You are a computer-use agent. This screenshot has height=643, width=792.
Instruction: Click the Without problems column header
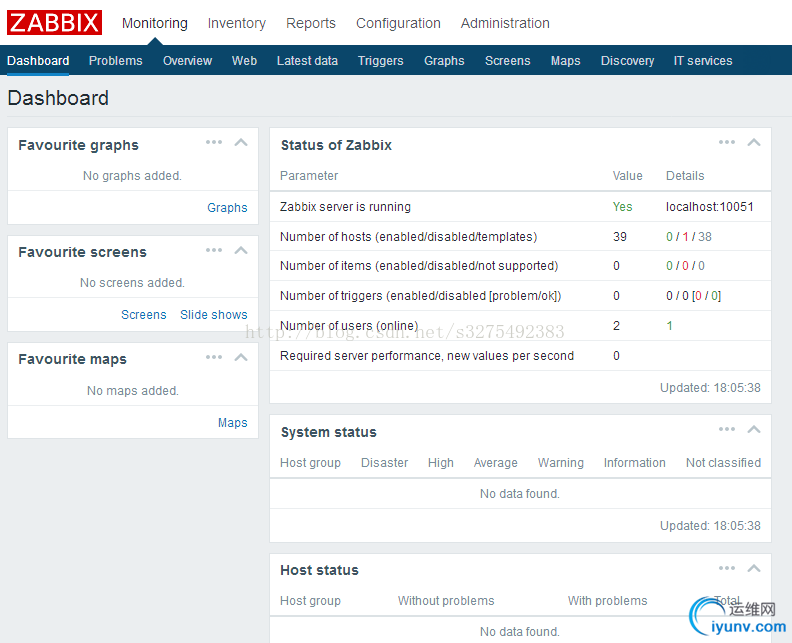pos(446,601)
